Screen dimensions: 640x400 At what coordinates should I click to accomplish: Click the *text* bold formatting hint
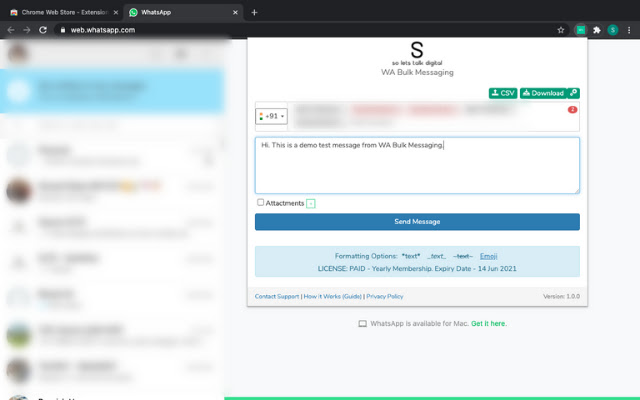click(411, 256)
